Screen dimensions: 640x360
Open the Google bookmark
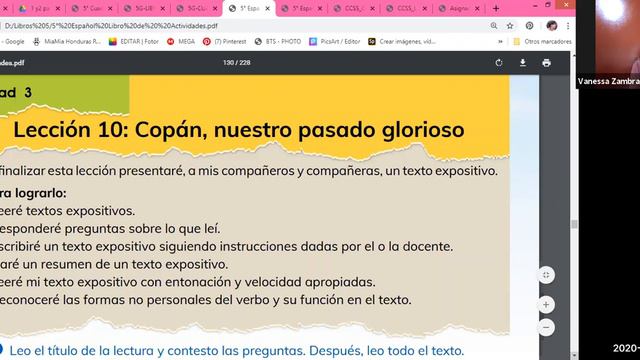click(12, 42)
